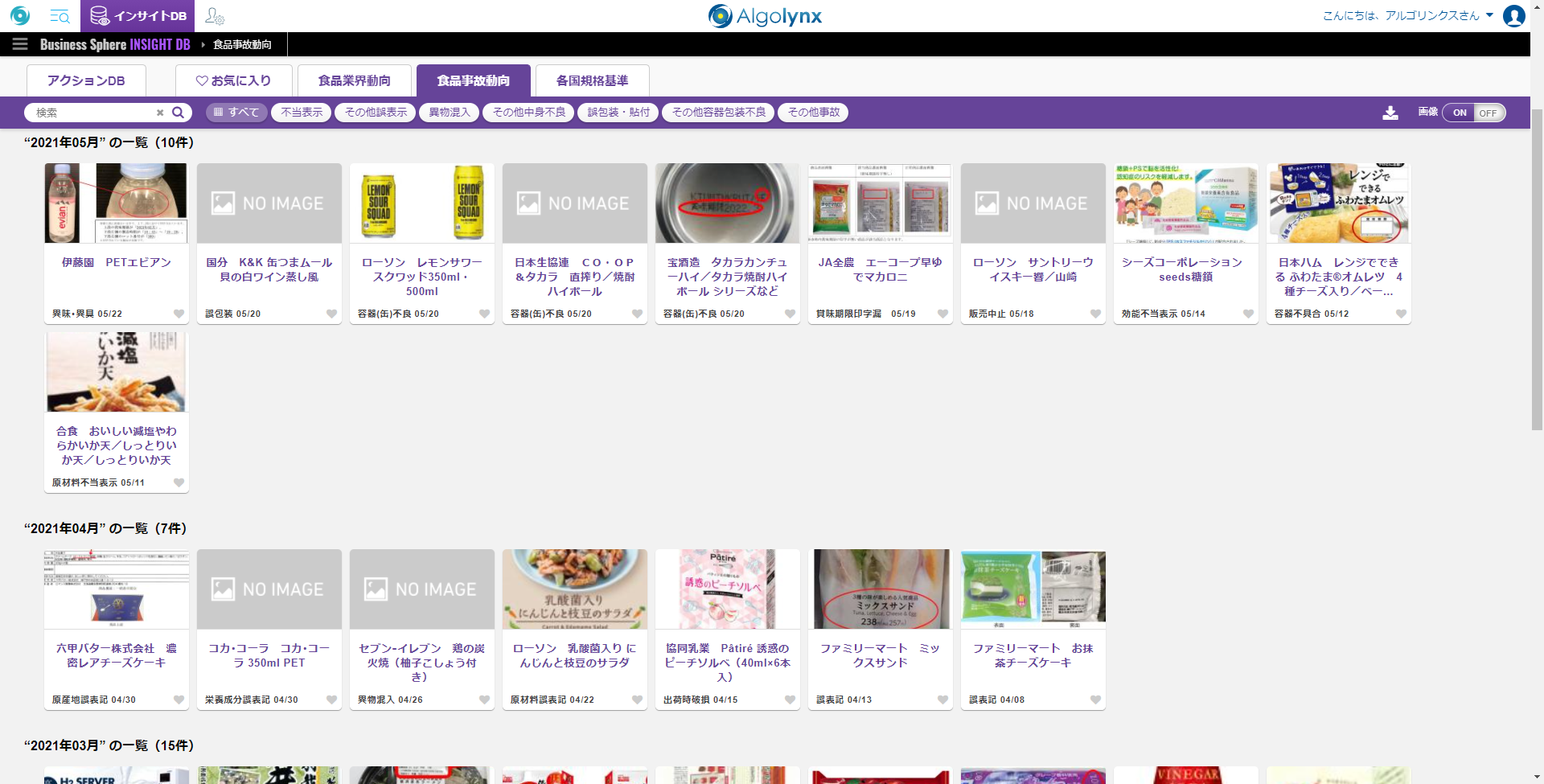Click the search list icon in top bar
The image size is (1544, 784).
[60, 16]
